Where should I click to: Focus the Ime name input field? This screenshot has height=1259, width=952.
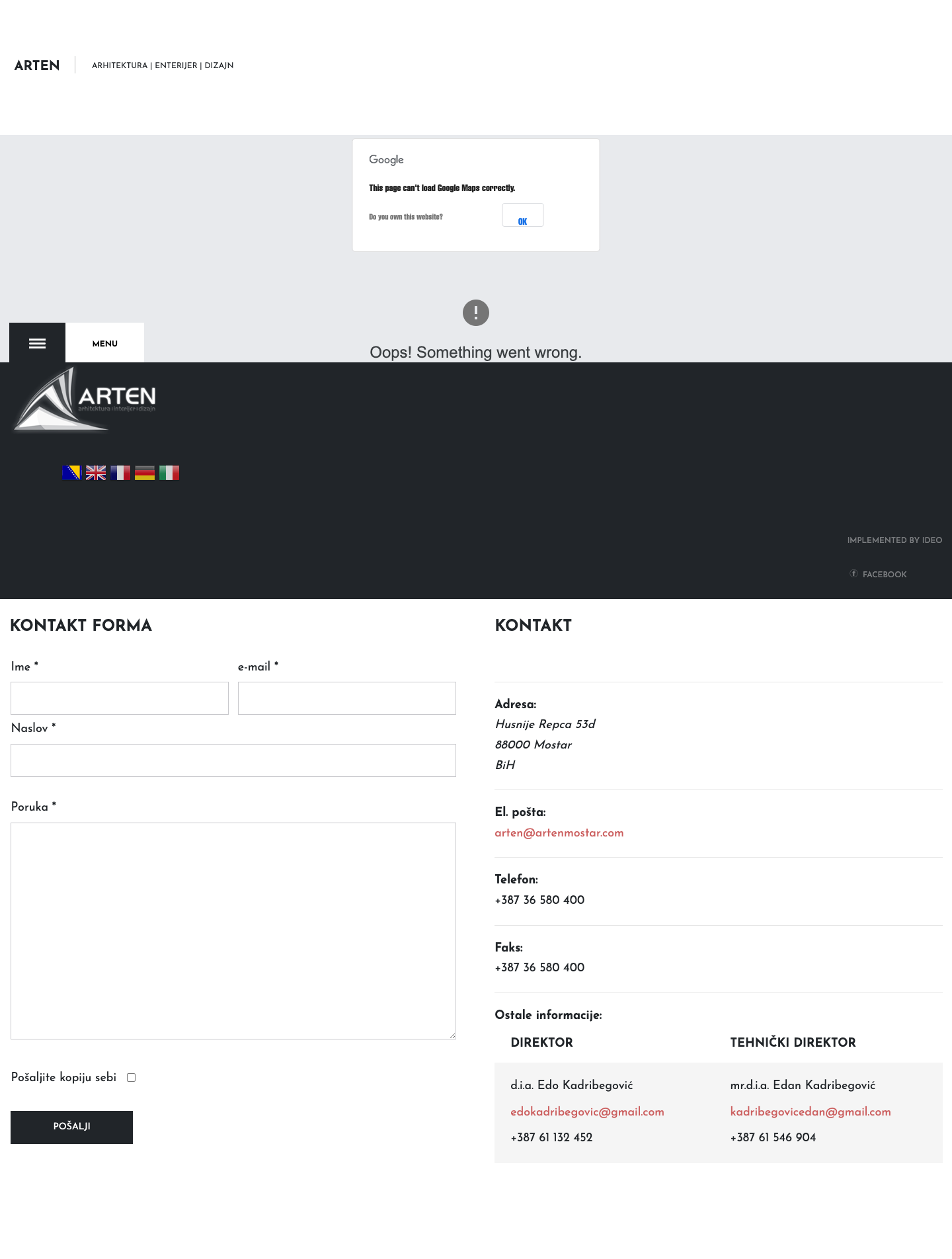[x=120, y=698]
